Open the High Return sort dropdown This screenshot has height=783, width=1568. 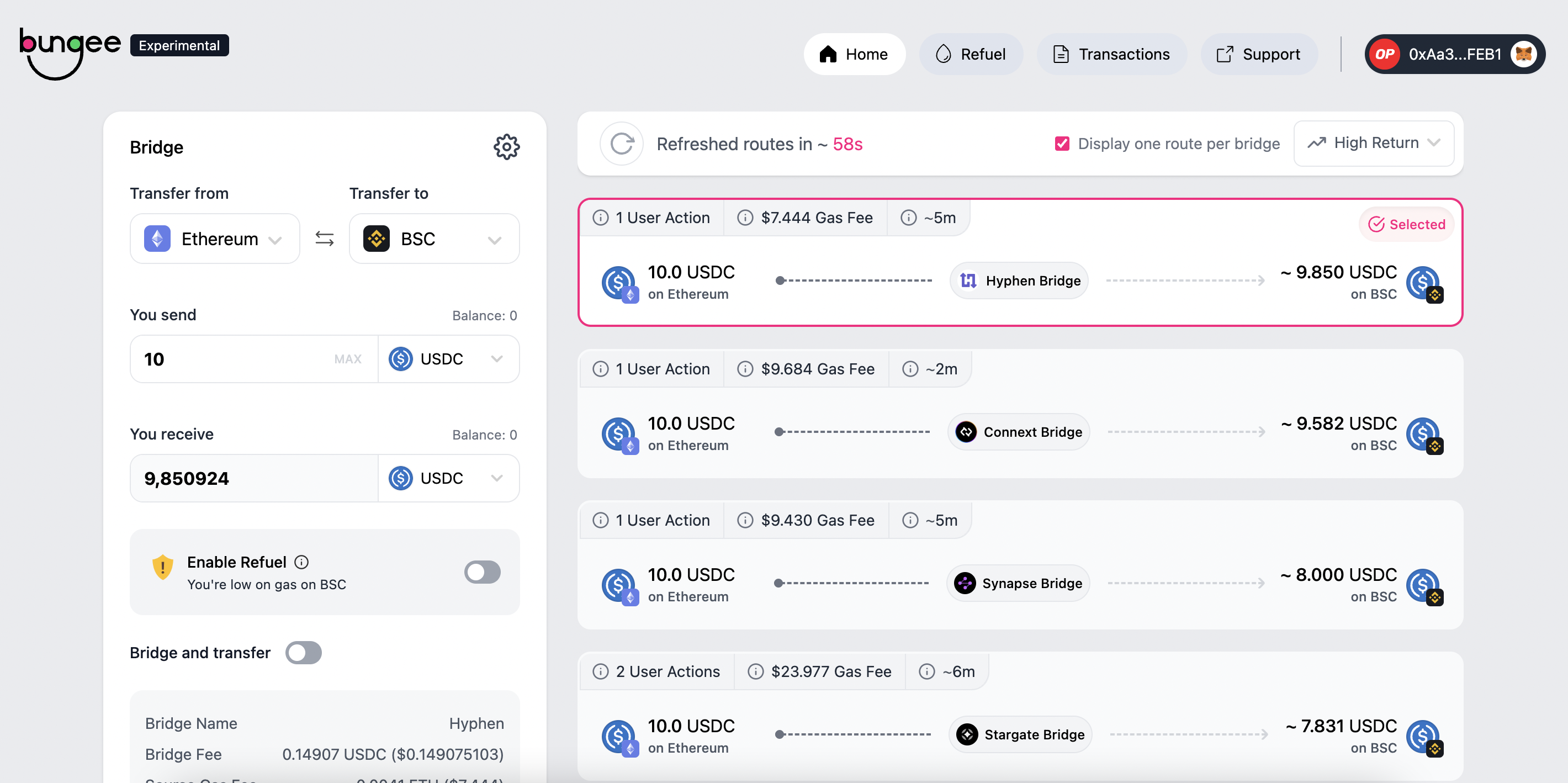click(x=1374, y=143)
